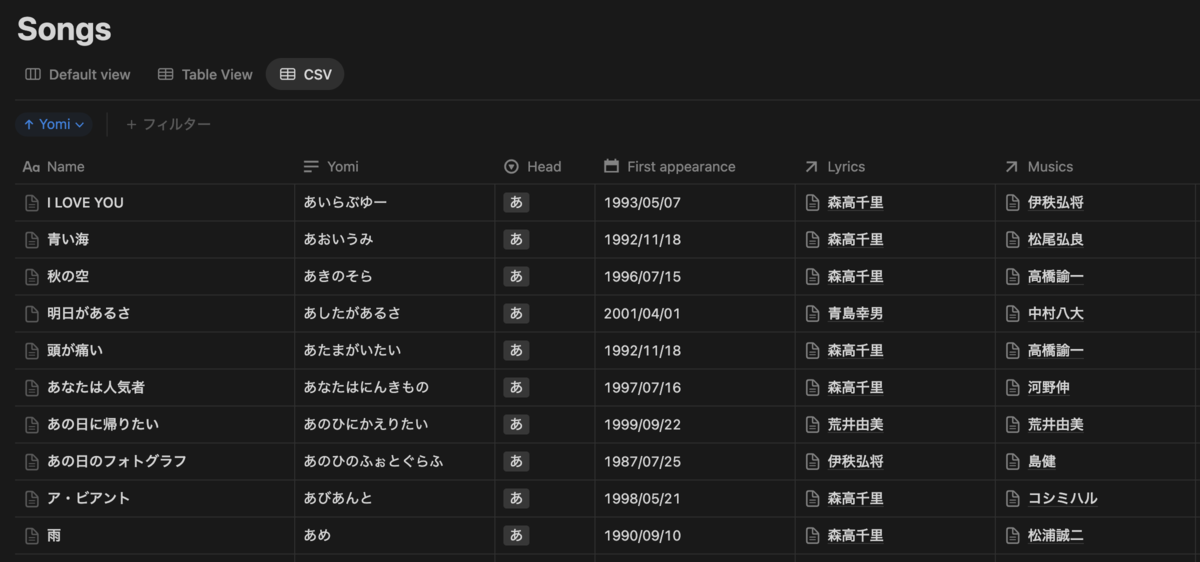Click the relation arrow icon in Musics header
The height and width of the screenshot is (562, 1200).
[1011, 167]
